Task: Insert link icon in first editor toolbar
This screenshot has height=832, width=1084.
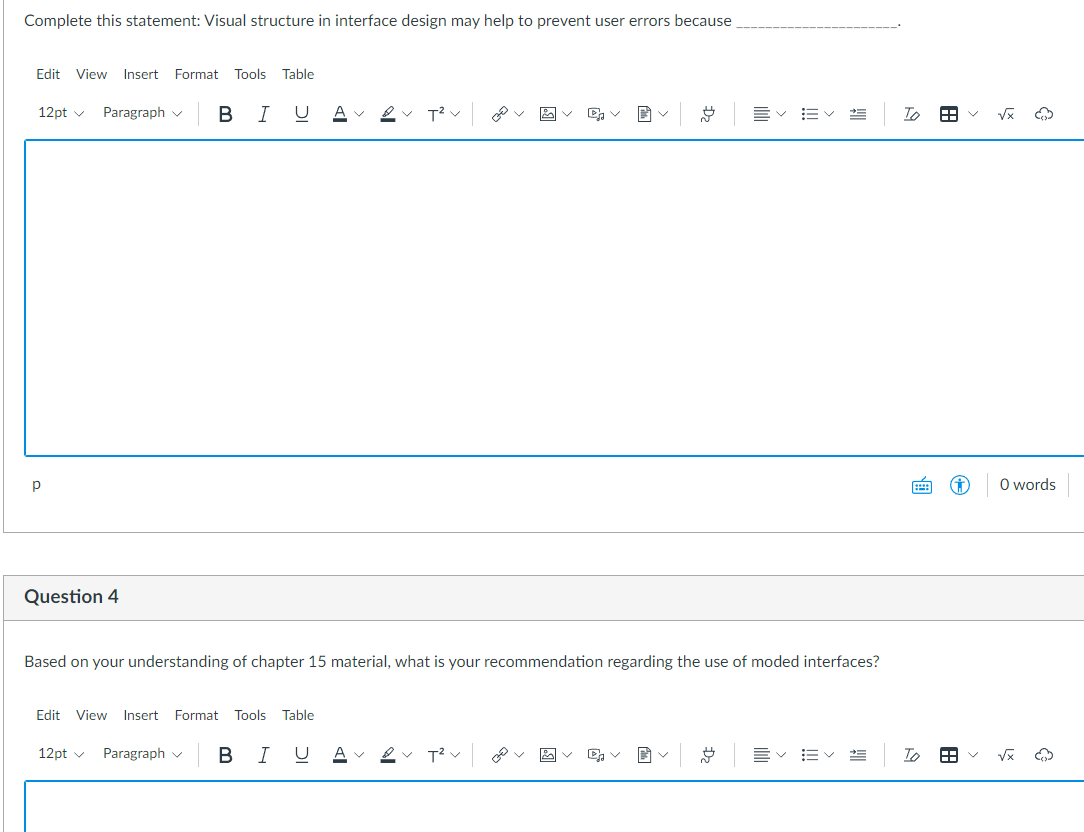Action: (x=499, y=114)
